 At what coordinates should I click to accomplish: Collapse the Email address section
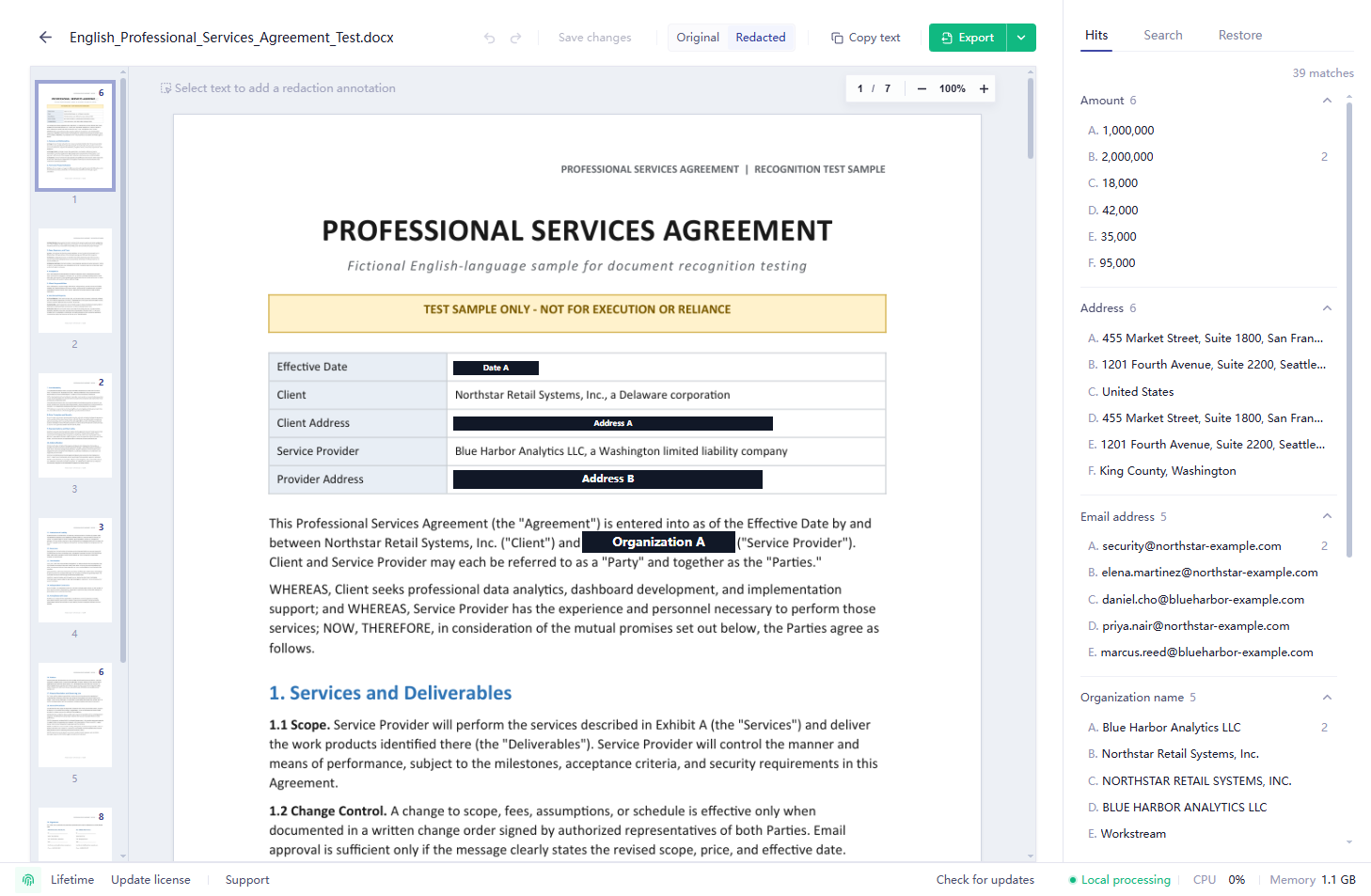point(1327,516)
